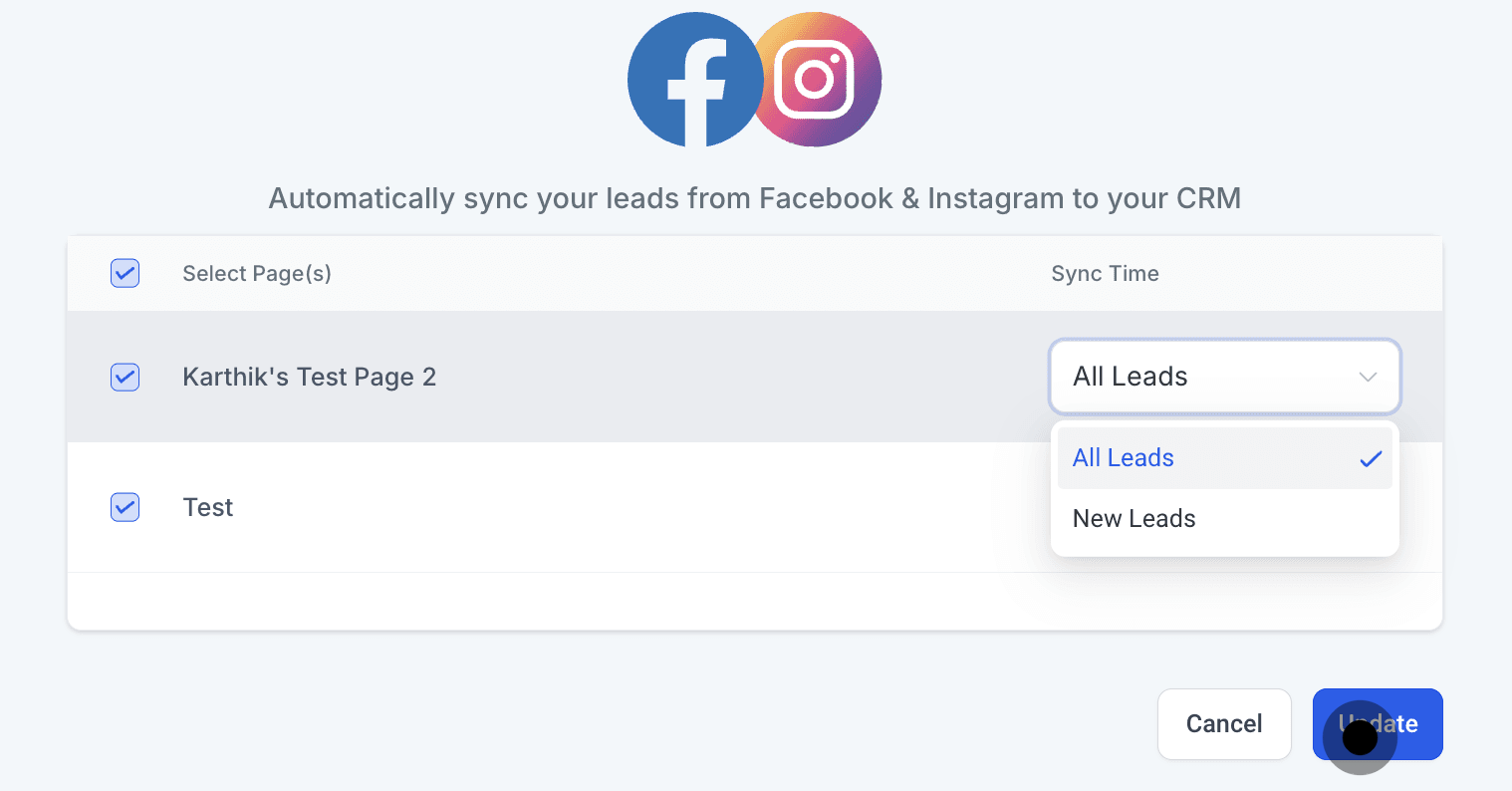Choose All Leads from the dropdown list
The width and height of the screenshot is (1512, 791).
[x=1124, y=458]
